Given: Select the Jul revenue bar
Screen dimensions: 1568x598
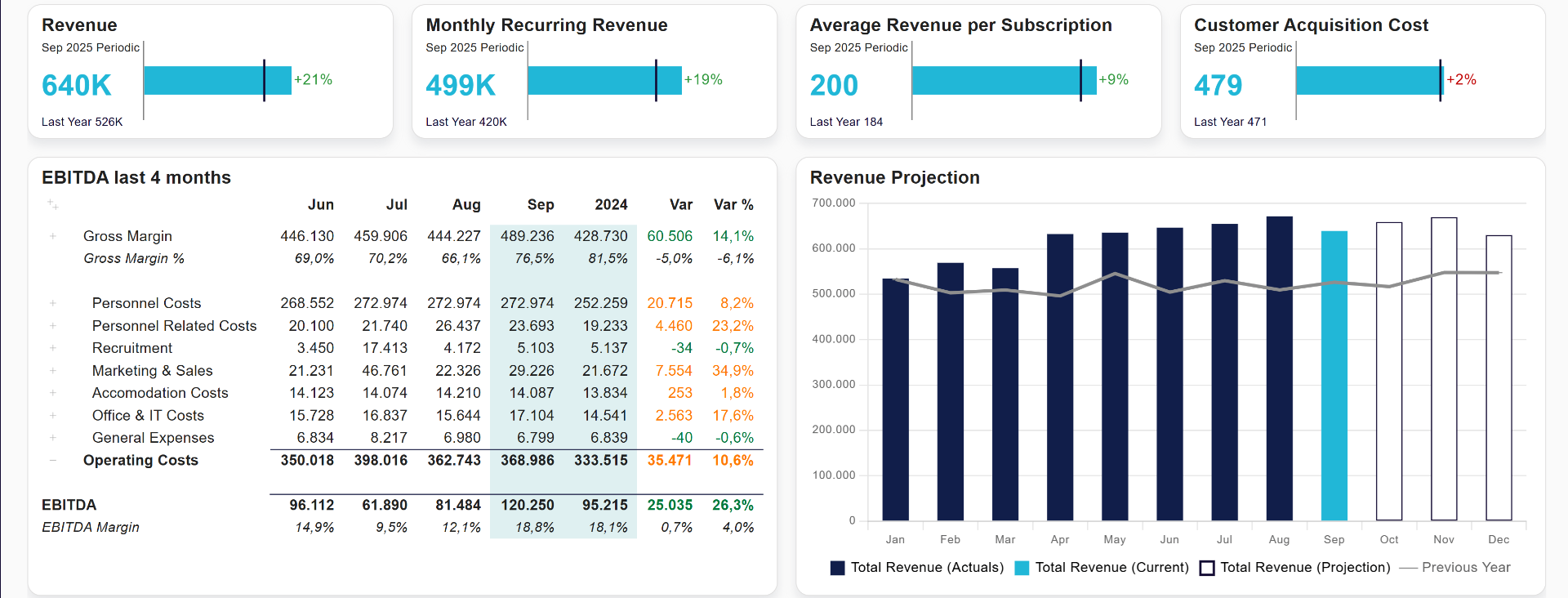Looking at the screenshot, I should (1224, 373).
